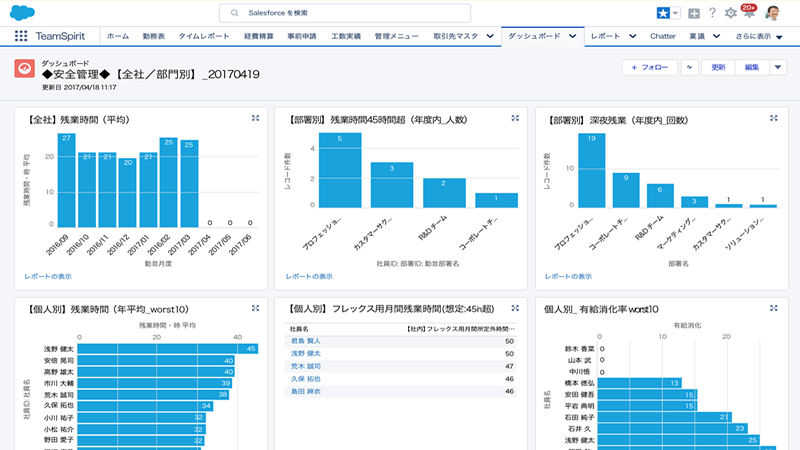Open the user profile avatar
Image resolution: width=800 pixels, height=450 pixels.
coord(773,13)
